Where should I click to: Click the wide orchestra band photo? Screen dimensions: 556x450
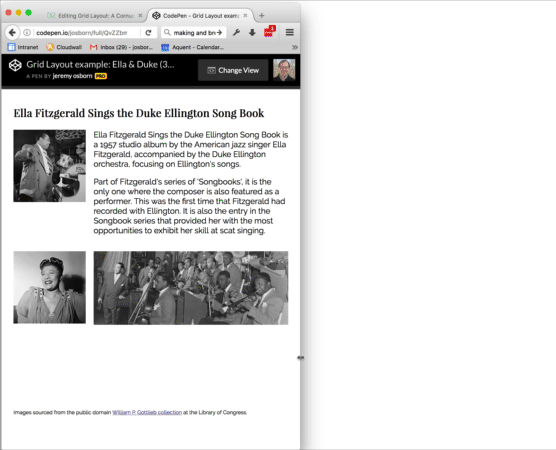[191, 288]
